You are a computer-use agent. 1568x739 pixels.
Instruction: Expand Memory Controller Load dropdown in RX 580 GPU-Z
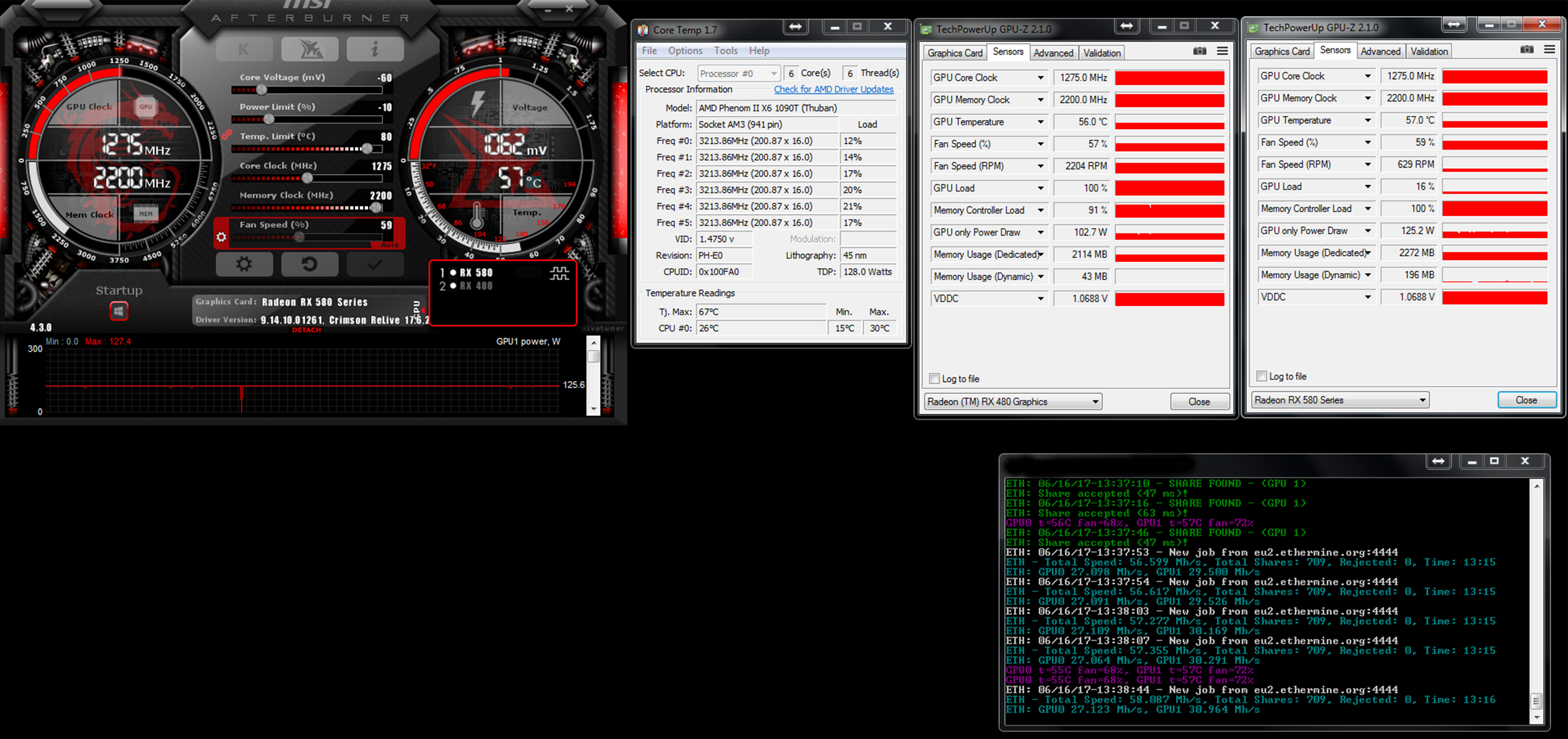tap(1368, 208)
